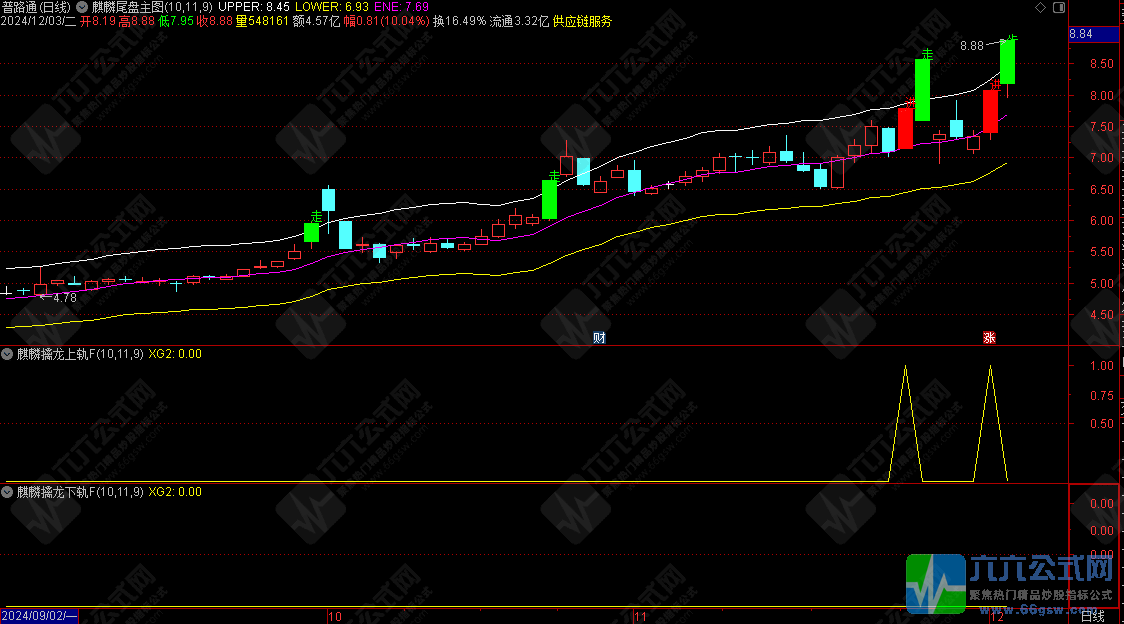This screenshot has height=624, width=1124.
Task: Click the red 涨 marker icon
Action: [x=988, y=337]
